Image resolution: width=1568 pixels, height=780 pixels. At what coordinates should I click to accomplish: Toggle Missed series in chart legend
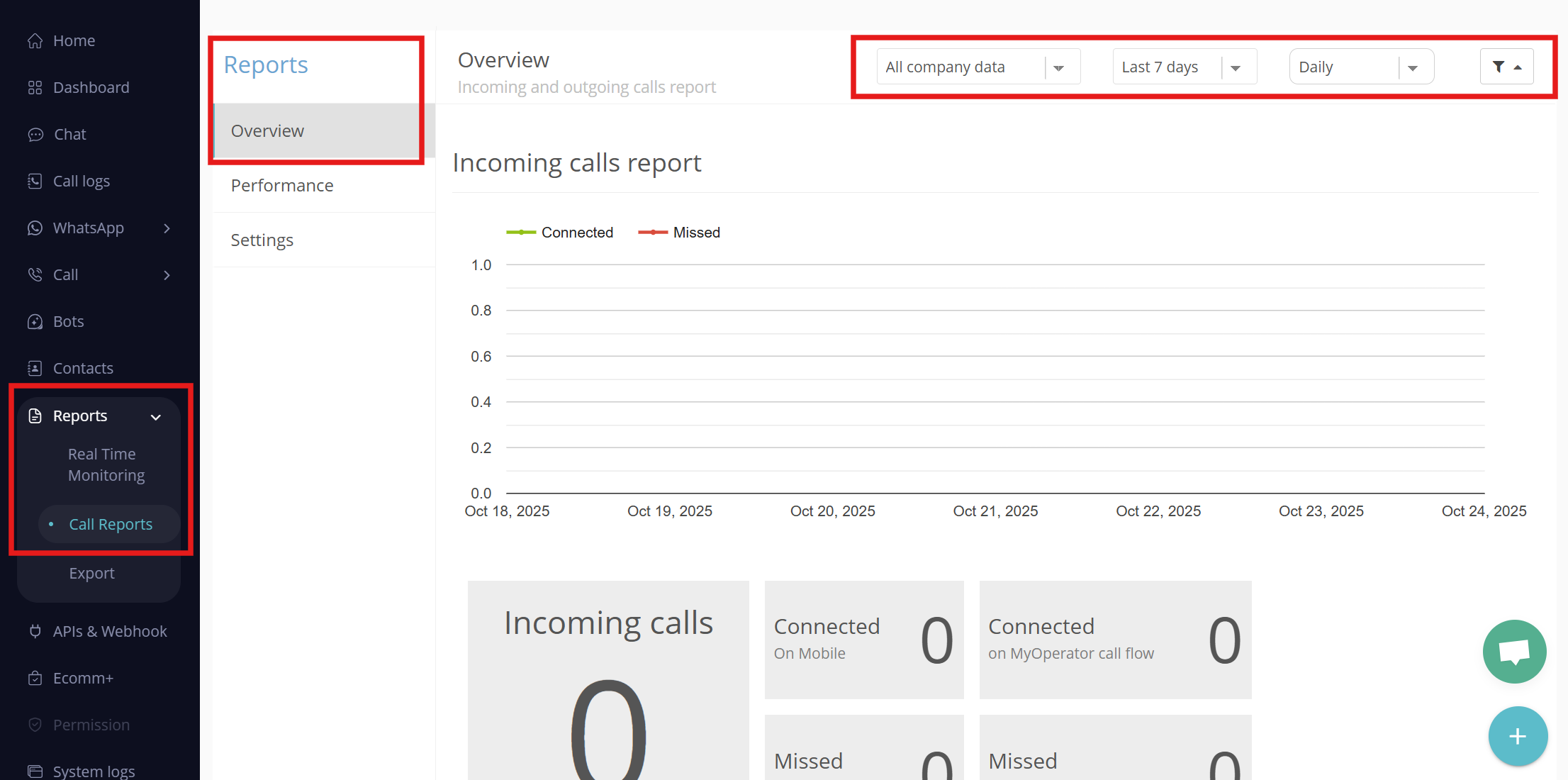pyautogui.click(x=679, y=233)
